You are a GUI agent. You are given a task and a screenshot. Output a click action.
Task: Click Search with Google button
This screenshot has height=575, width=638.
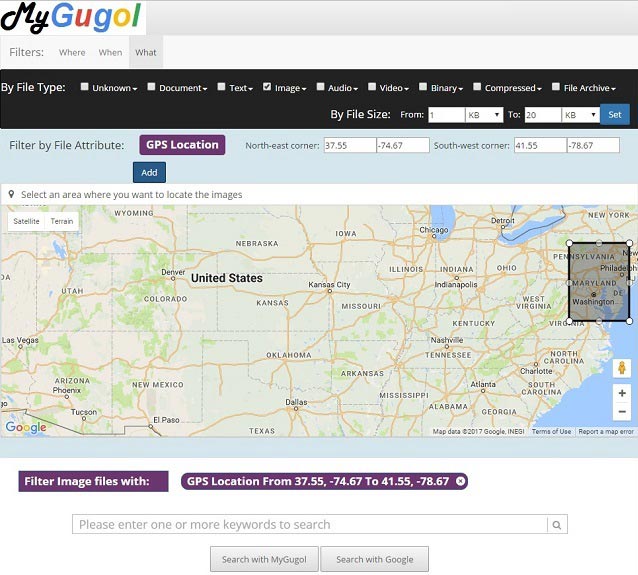(374, 559)
